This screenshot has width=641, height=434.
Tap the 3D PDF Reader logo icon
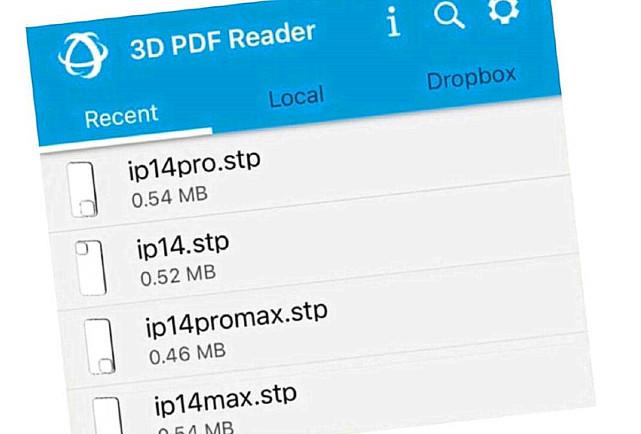[x=83, y=55]
